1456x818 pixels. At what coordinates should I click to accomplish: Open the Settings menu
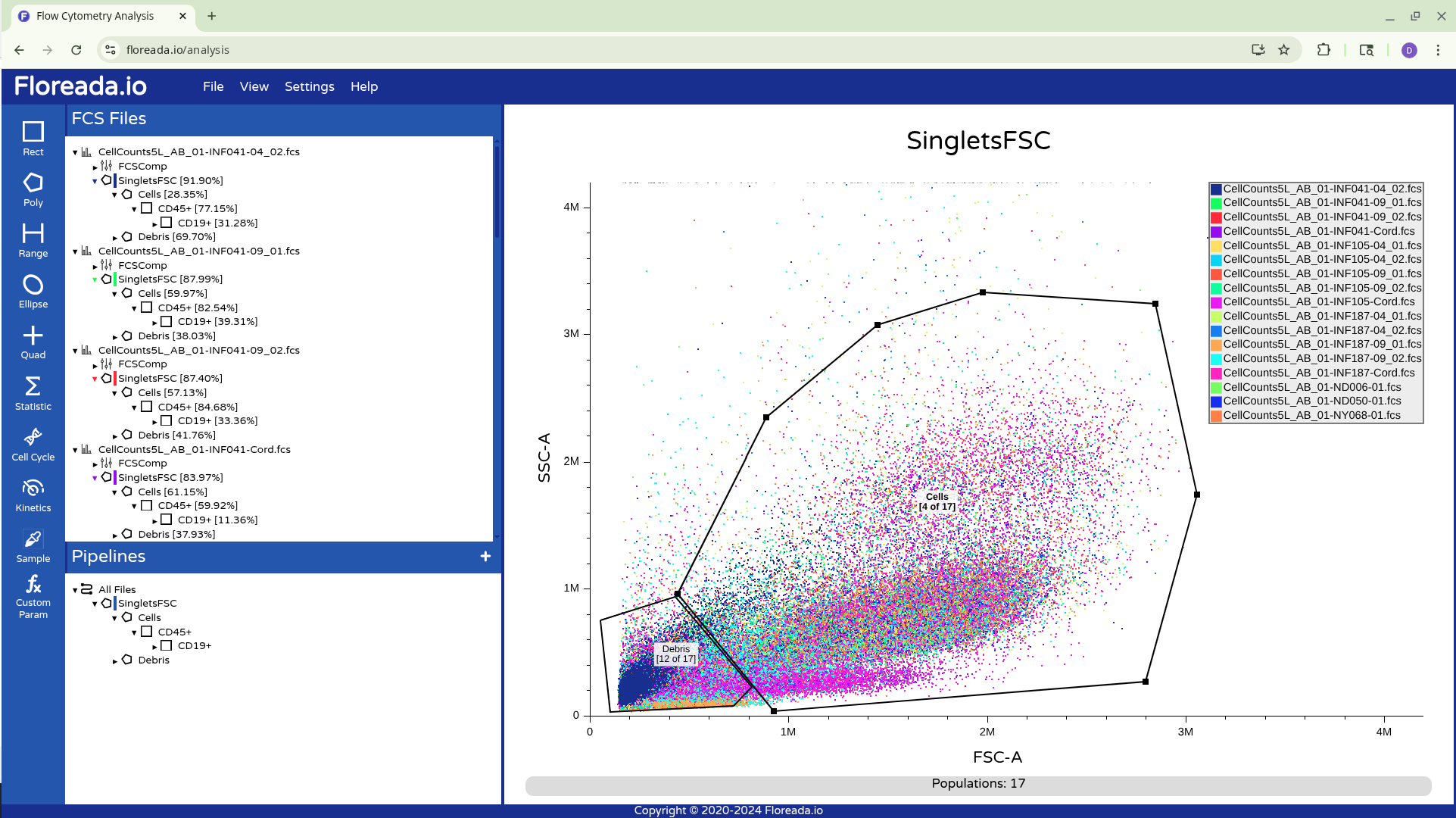[309, 86]
